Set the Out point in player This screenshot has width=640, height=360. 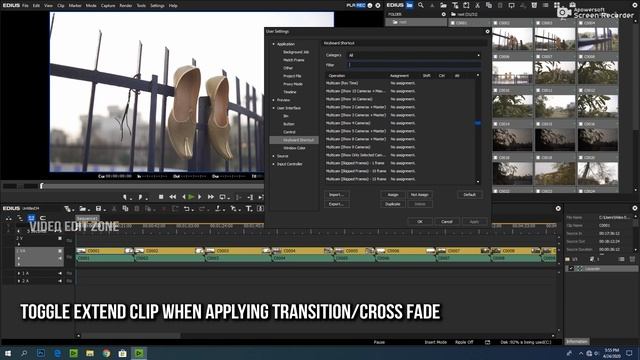coord(140,197)
